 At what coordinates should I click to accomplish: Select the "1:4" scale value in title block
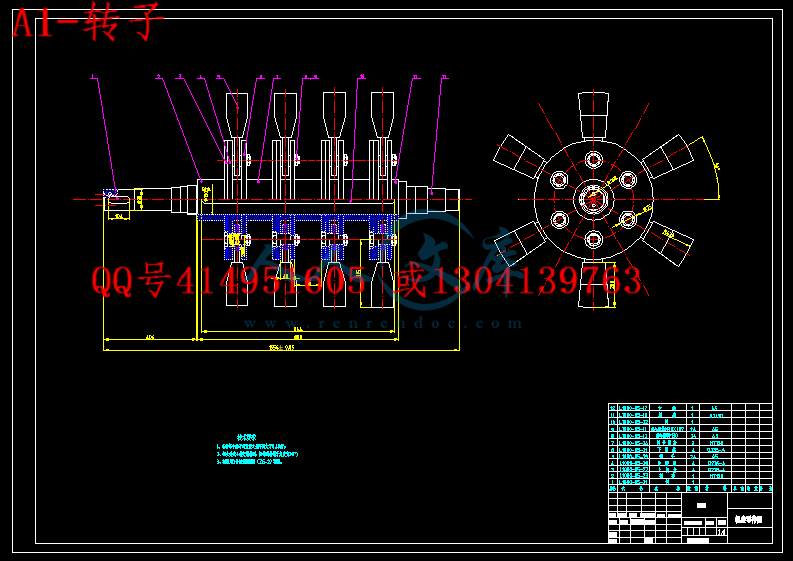coord(722,532)
